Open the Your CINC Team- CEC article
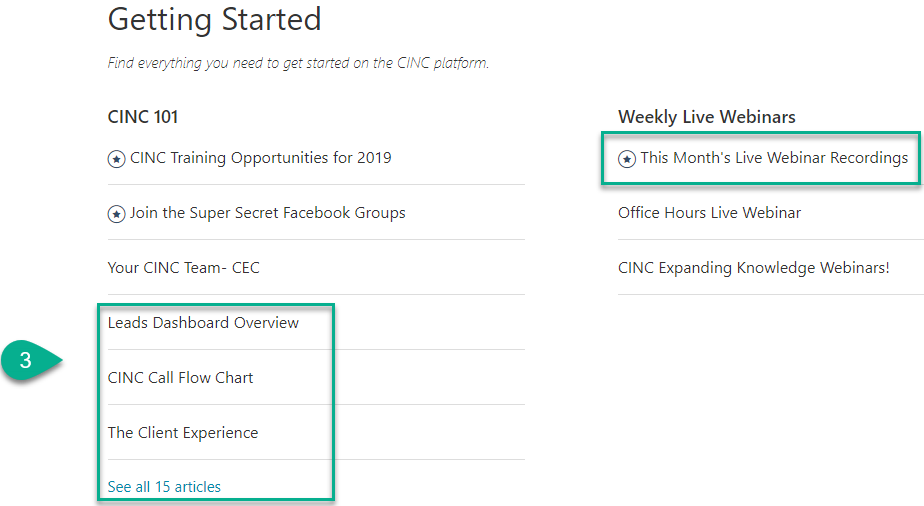 183,268
